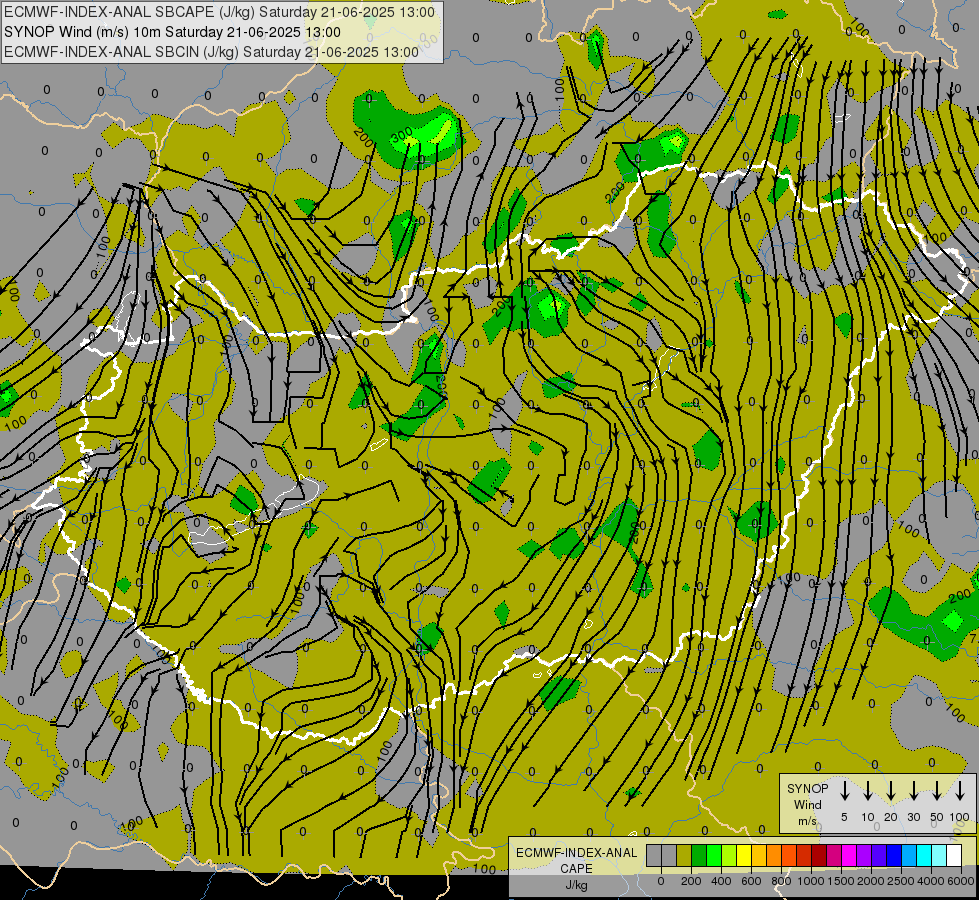Click the 100 label under the last wind arrow
Image resolution: width=979 pixels, height=900 pixels.
coord(960,817)
